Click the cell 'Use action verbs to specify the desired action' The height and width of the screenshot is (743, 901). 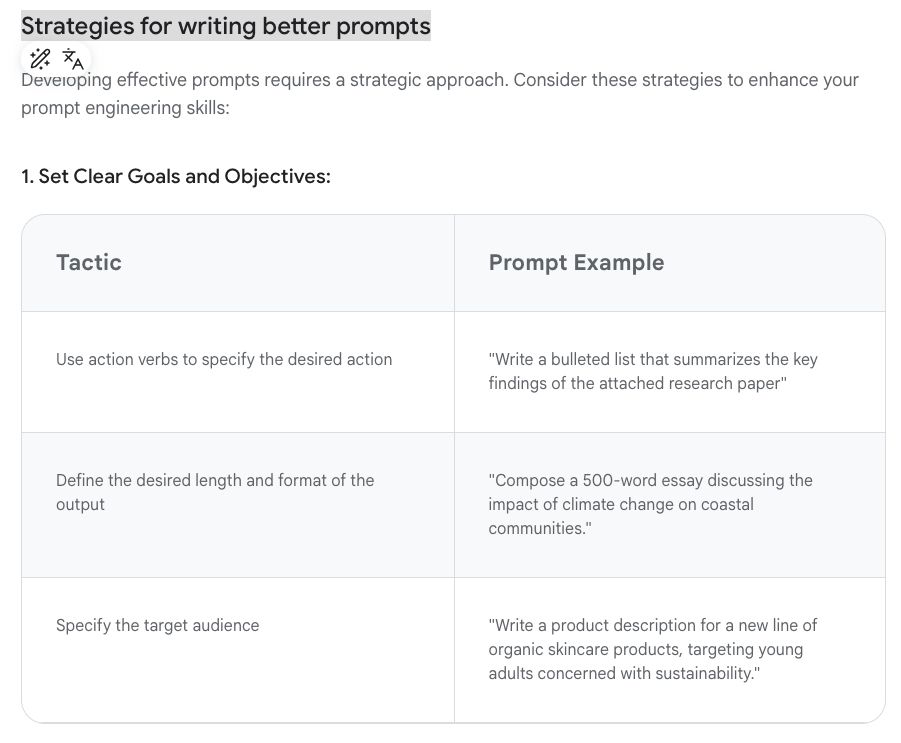(x=224, y=359)
